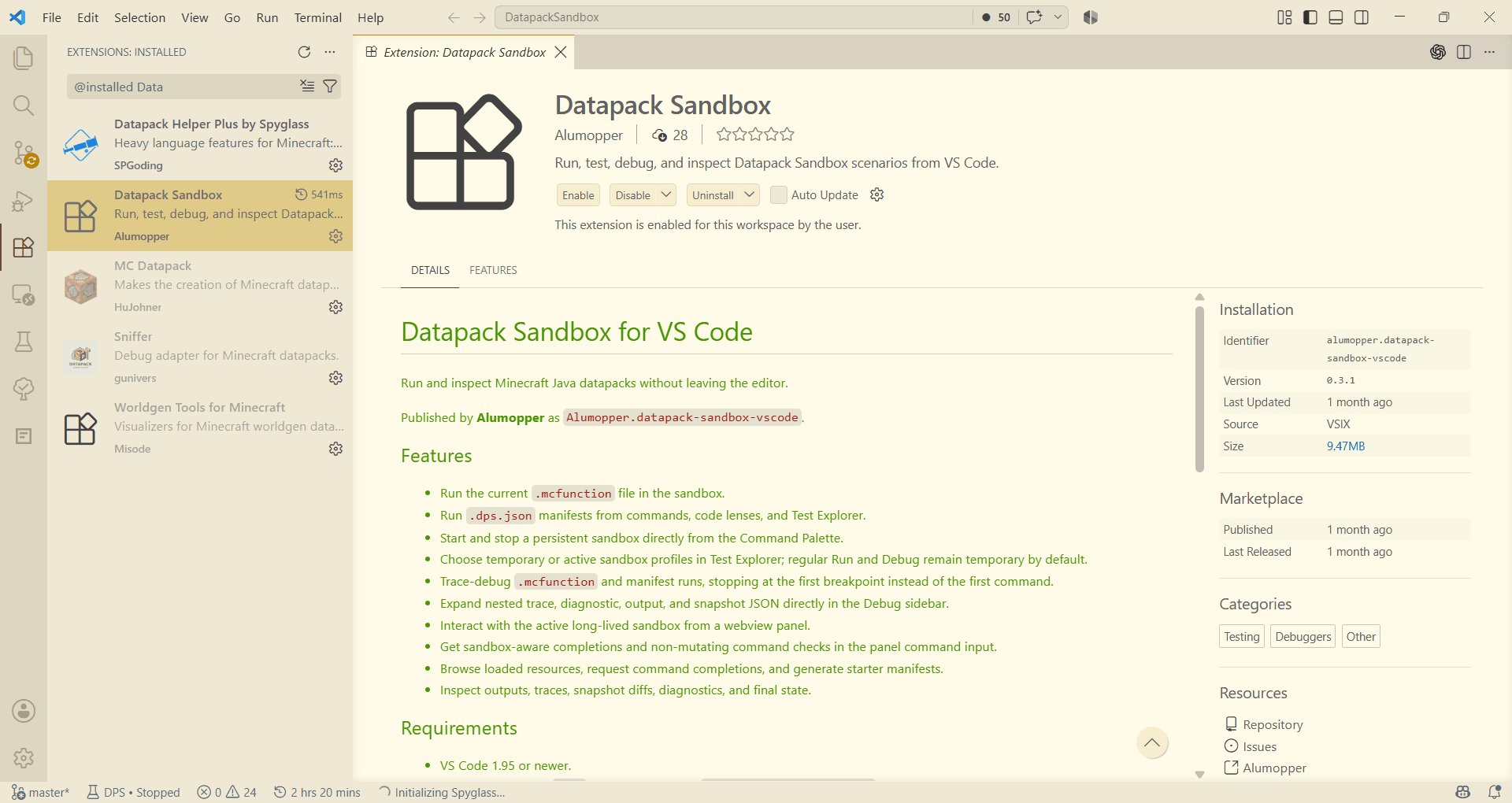This screenshot has height=803, width=1512.
Task: Click the Copilot status icon in status bar
Action: point(1463,792)
